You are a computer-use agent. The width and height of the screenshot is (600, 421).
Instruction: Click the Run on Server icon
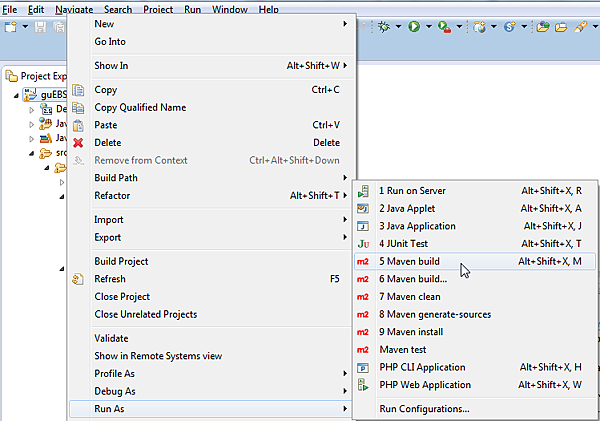(363, 191)
